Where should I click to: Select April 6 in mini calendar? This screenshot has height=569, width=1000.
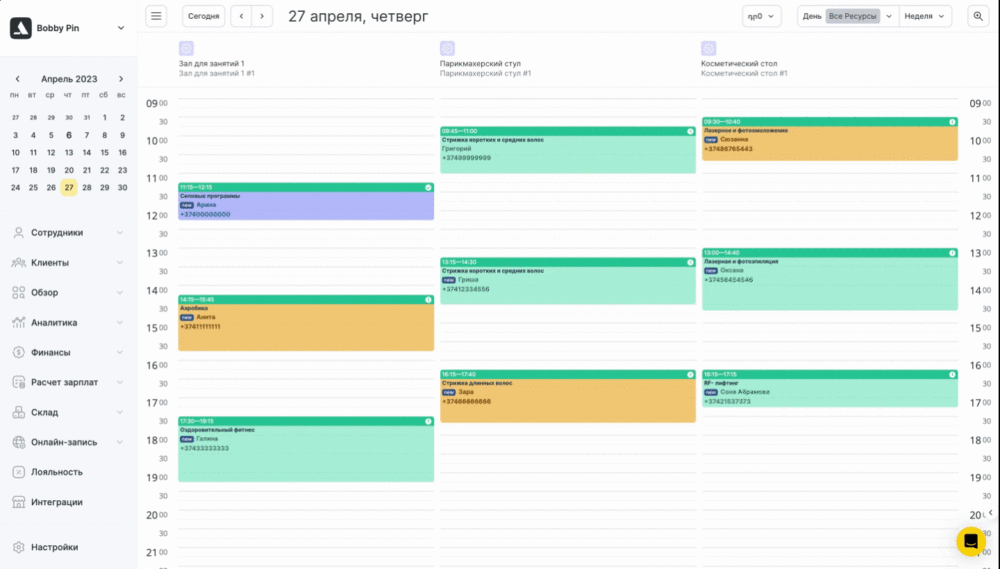coord(69,135)
